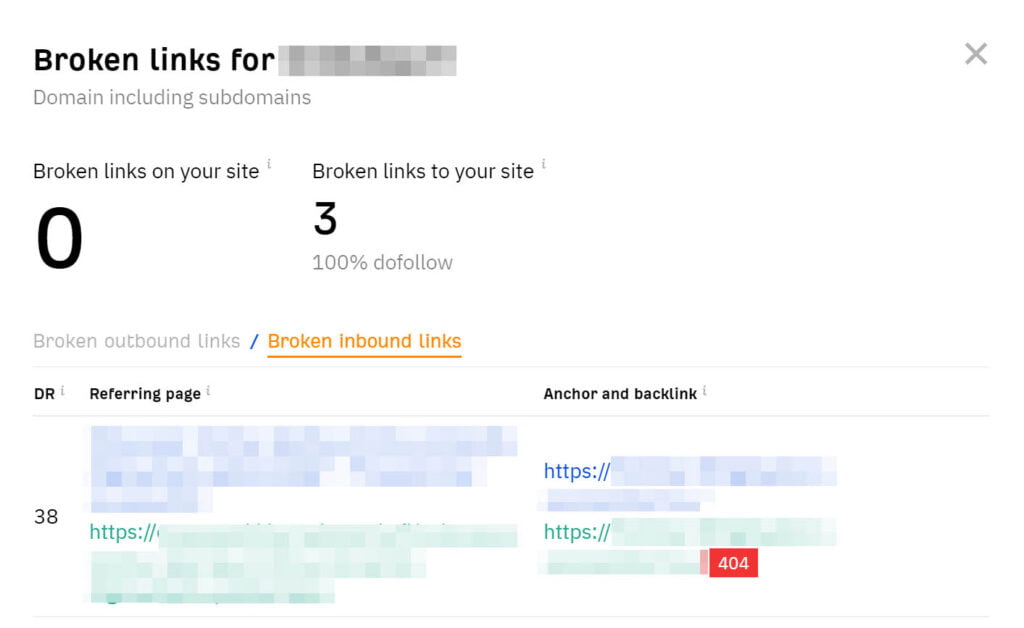Click the 3 broken links to site count

(325, 219)
